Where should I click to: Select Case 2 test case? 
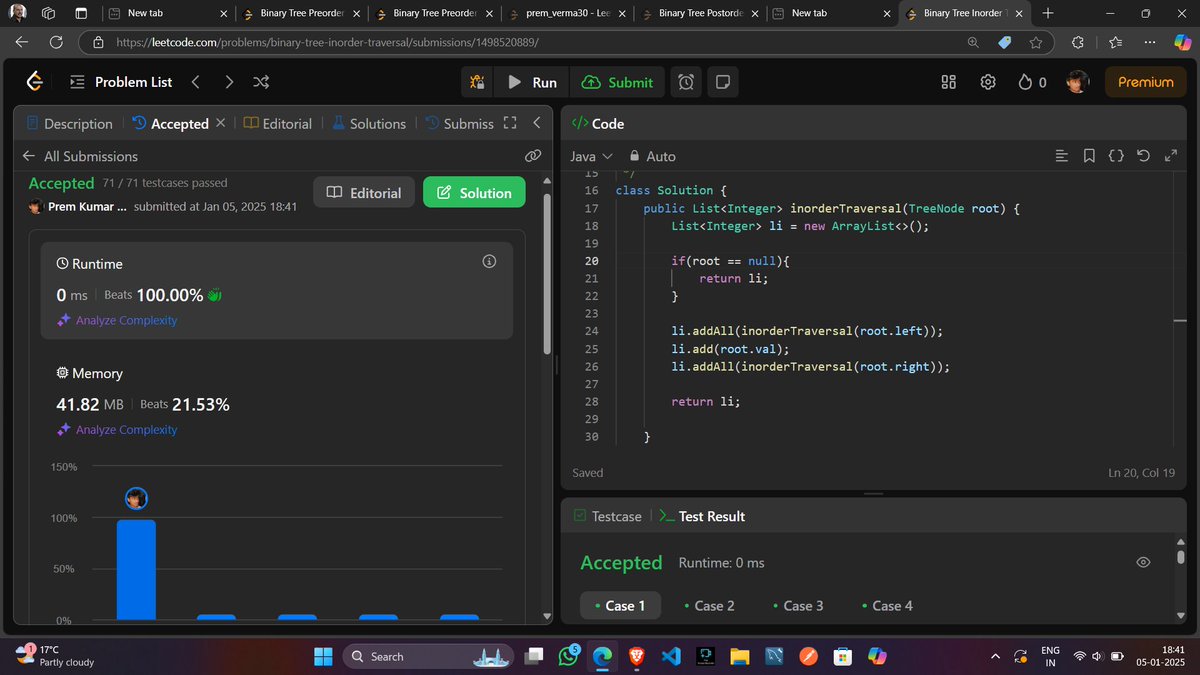[709, 605]
